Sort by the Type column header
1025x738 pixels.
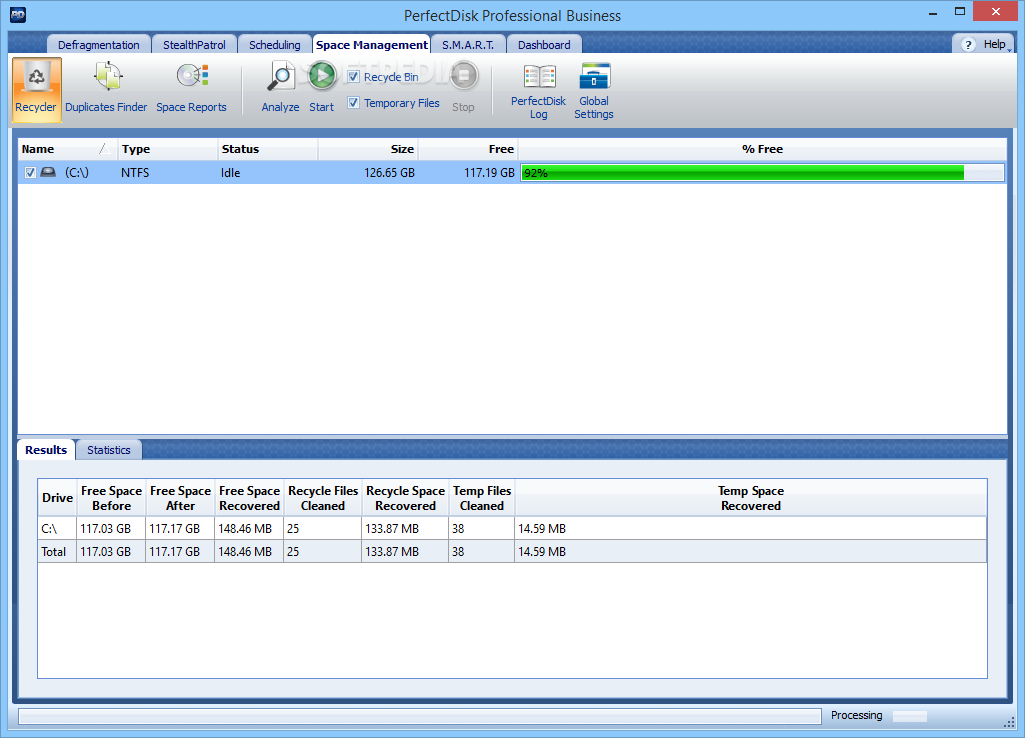[167, 149]
